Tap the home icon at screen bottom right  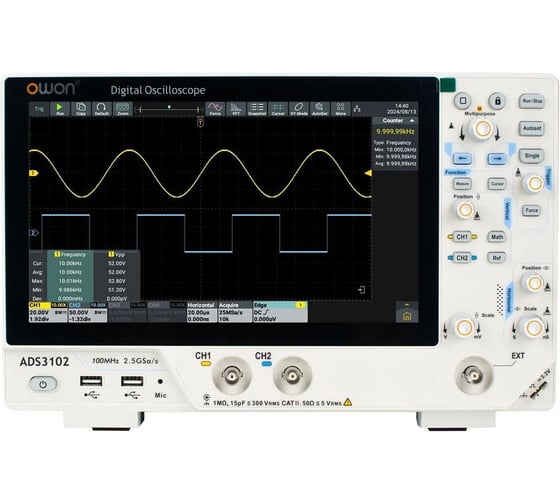point(407,316)
